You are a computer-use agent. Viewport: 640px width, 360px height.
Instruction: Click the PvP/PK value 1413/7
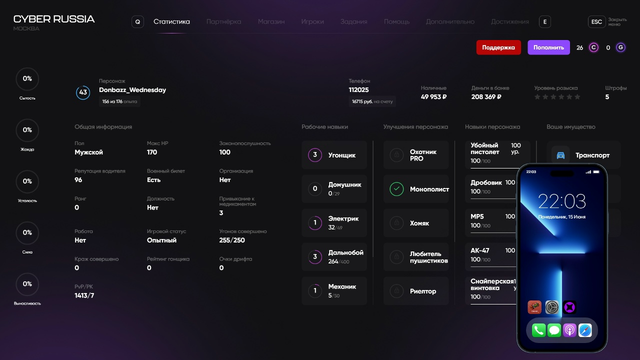point(84,295)
